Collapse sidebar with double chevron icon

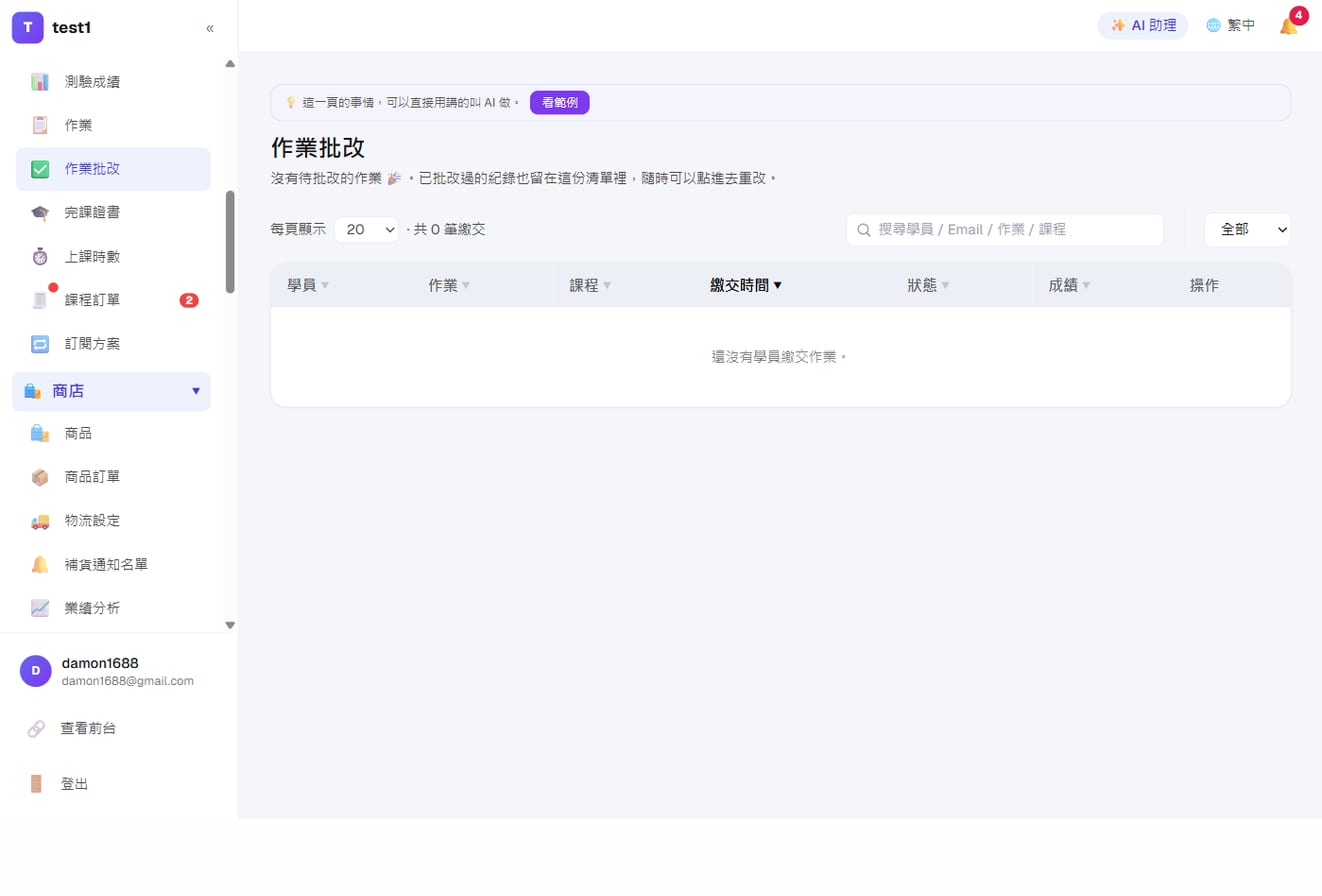tap(210, 28)
